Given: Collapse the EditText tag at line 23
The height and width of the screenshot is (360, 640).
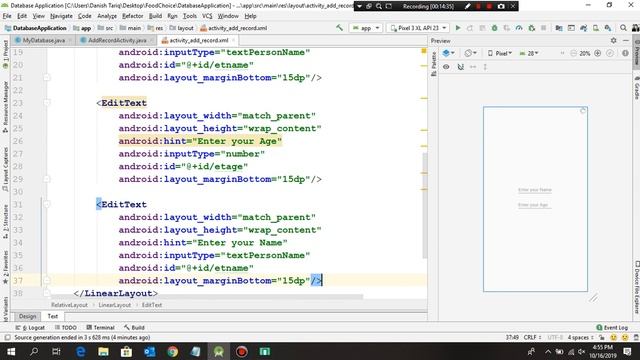Looking at the screenshot, I should [x=47, y=103].
